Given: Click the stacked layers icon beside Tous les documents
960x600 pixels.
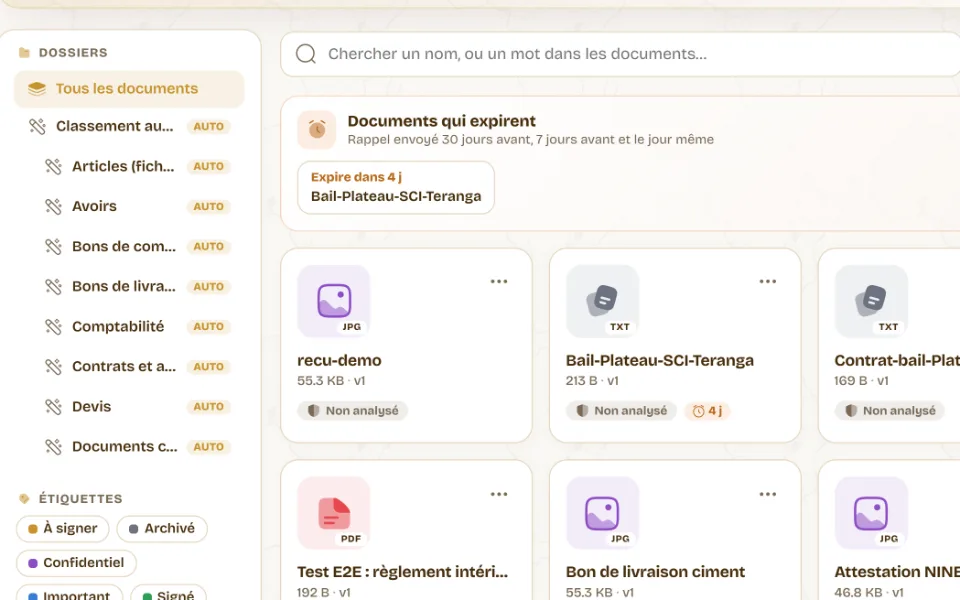Looking at the screenshot, I should [37, 89].
